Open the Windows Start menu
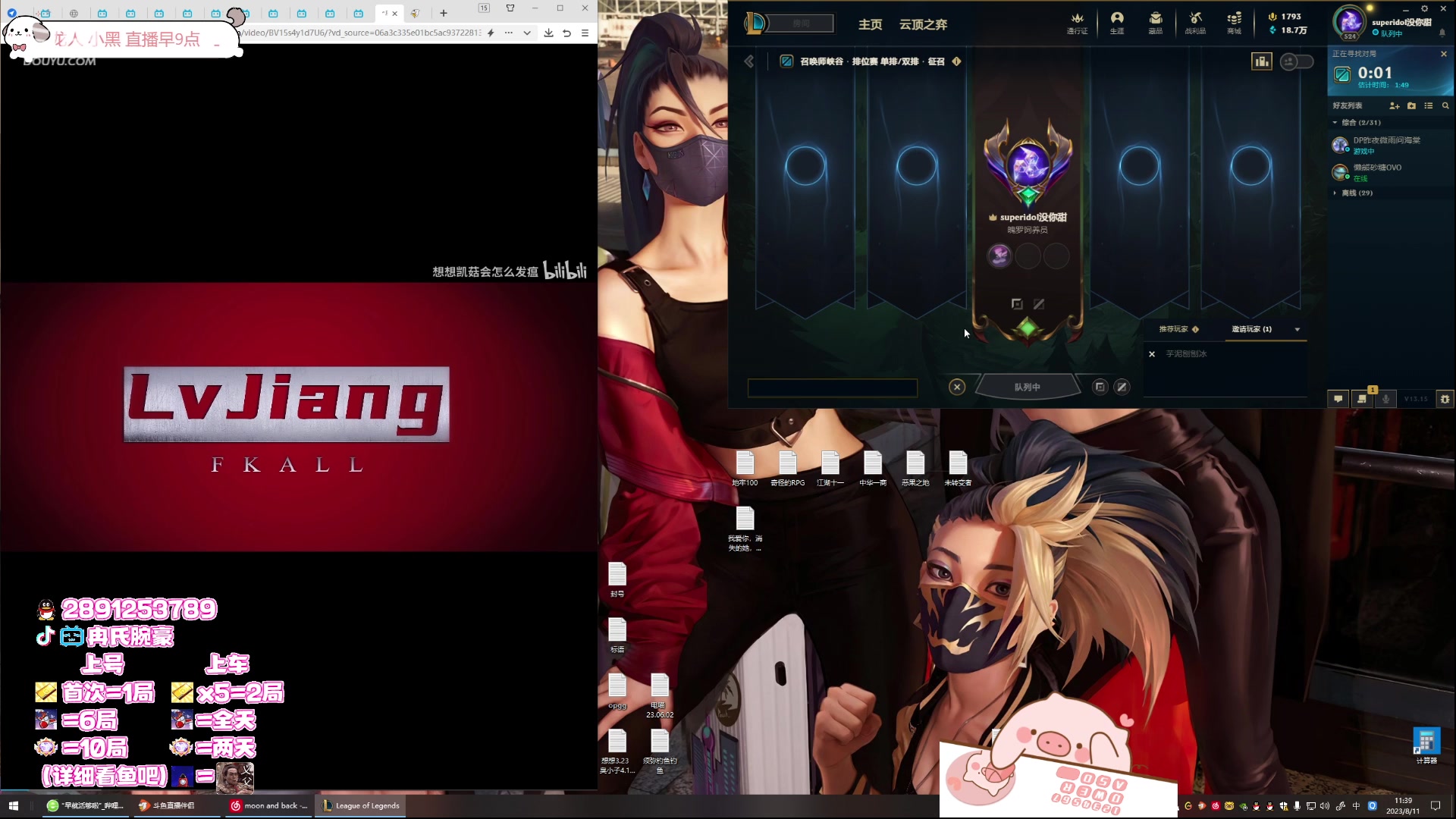1456x819 pixels. (x=13, y=805)
